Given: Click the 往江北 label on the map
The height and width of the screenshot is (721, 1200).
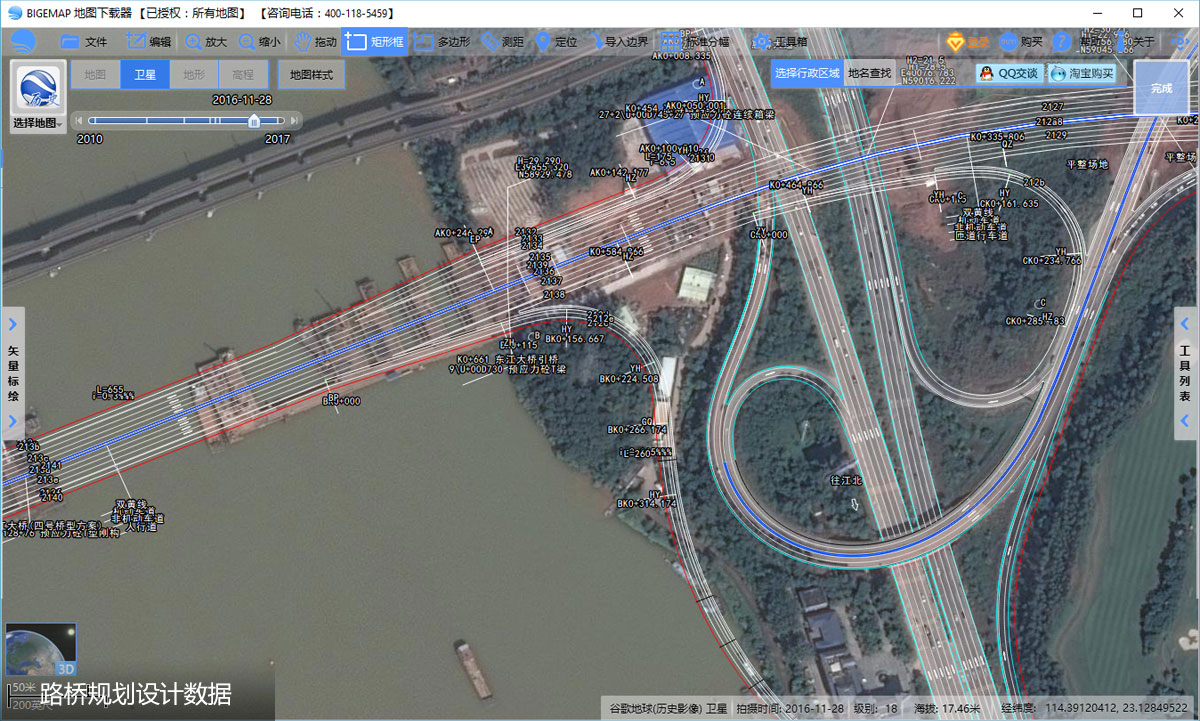Looking at the screenshot, I should [x=846, y=481].
